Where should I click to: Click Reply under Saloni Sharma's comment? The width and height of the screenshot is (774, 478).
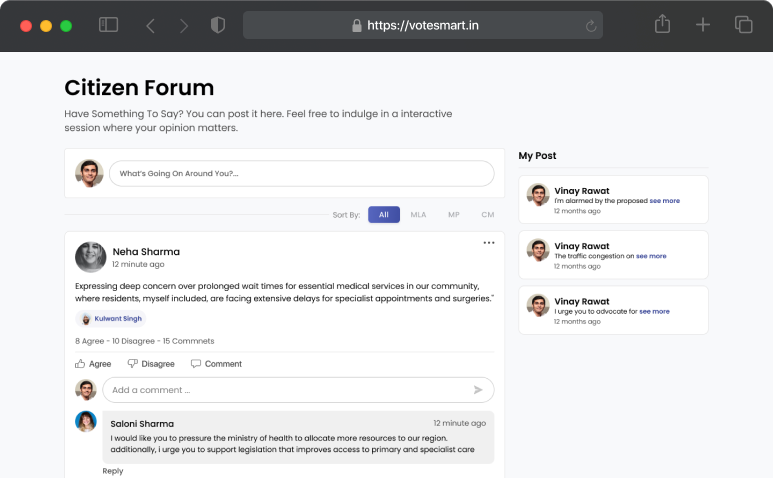pyautogui.click(x=113, y=470)
